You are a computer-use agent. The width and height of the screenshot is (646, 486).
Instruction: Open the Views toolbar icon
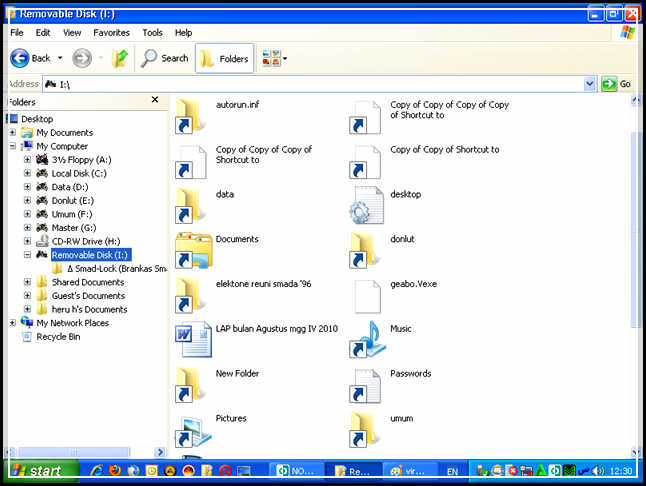click(271, 58)
